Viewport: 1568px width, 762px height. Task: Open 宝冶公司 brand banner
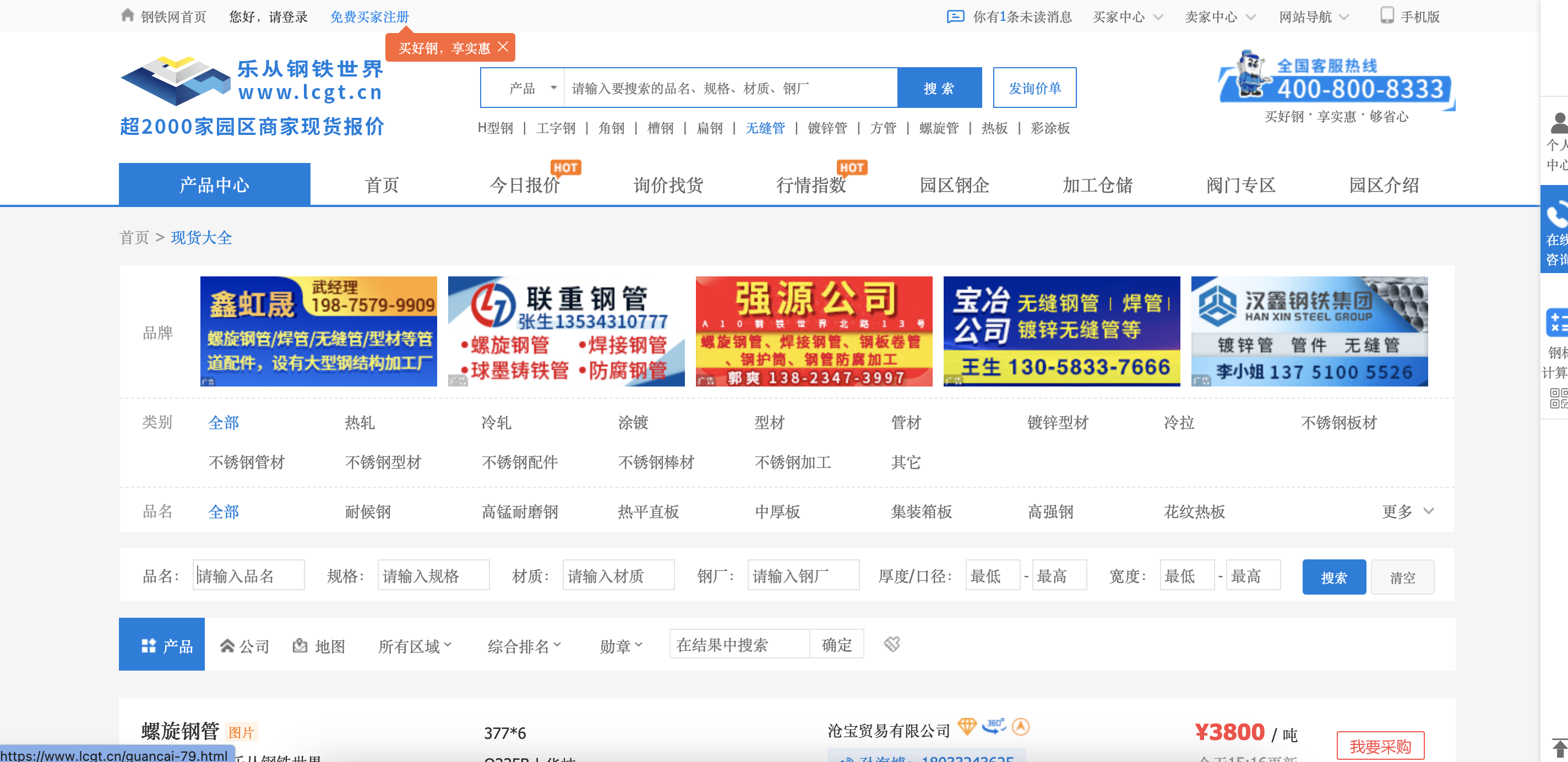coord(1061,331)
